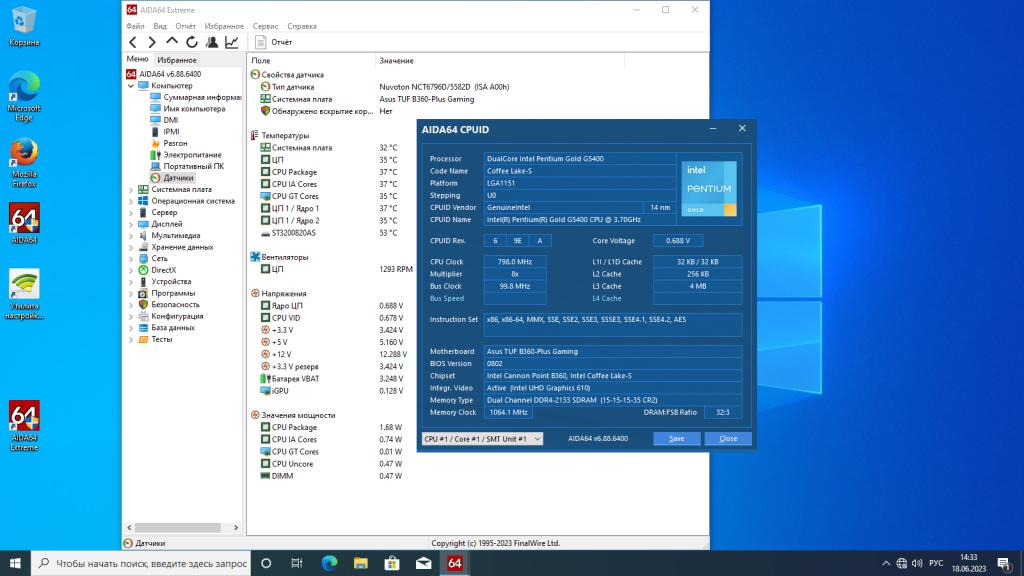Click the Электропитание power item

[192, 155]
